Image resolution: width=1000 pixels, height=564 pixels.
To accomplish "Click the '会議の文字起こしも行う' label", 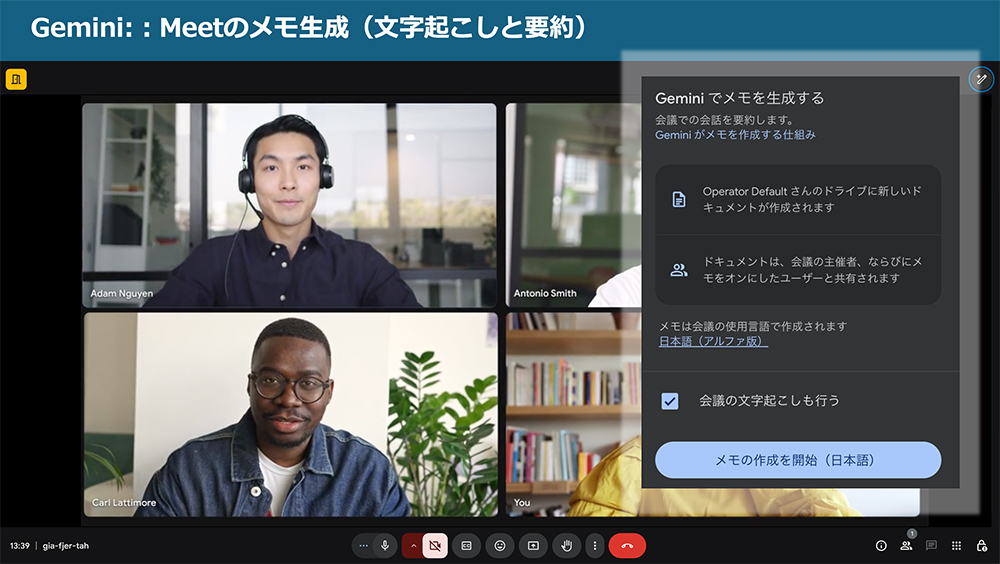I will point(770,401).
